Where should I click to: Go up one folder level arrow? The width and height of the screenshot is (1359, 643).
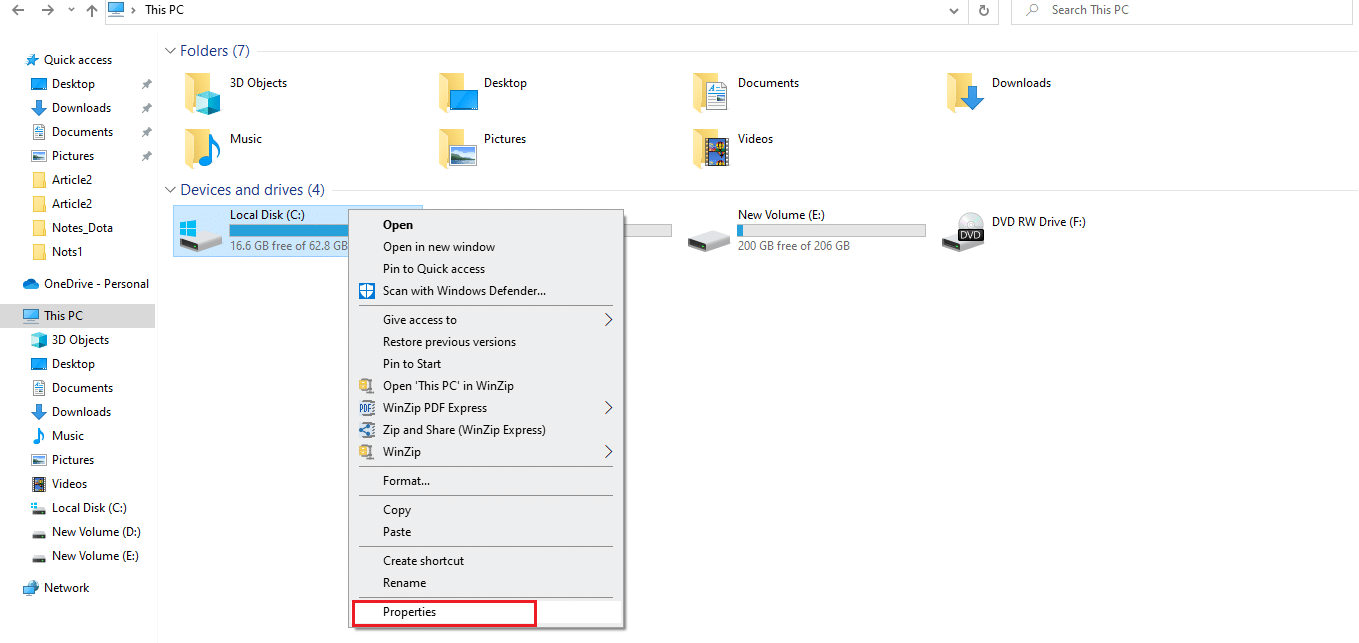point(92,10)
